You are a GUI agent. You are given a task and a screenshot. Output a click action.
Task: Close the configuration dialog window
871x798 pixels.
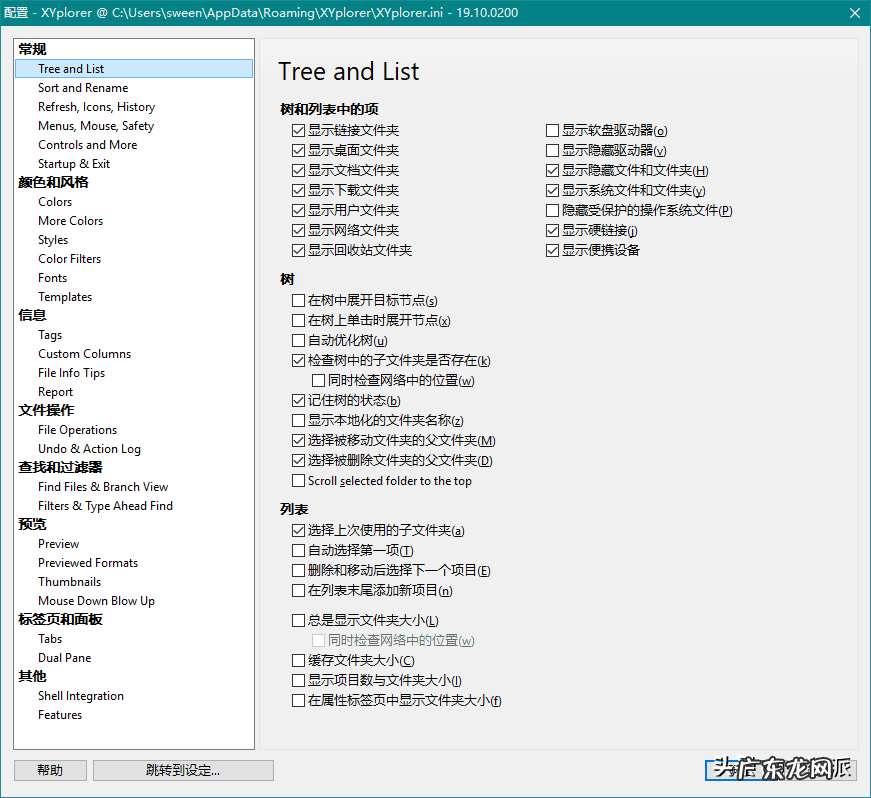pyautogui.click(x=854, y=13)
